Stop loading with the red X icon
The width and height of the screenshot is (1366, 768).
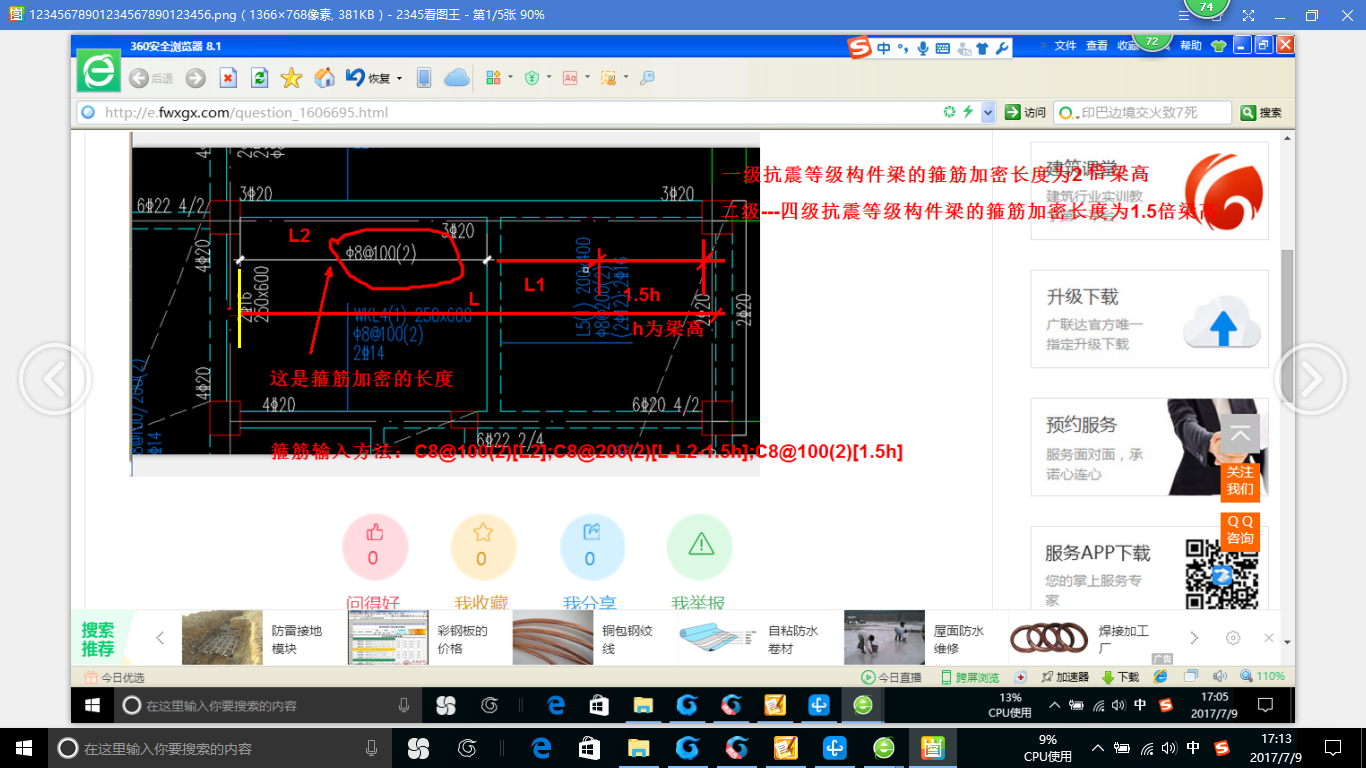pyautogui.click(x=228, y=78)
